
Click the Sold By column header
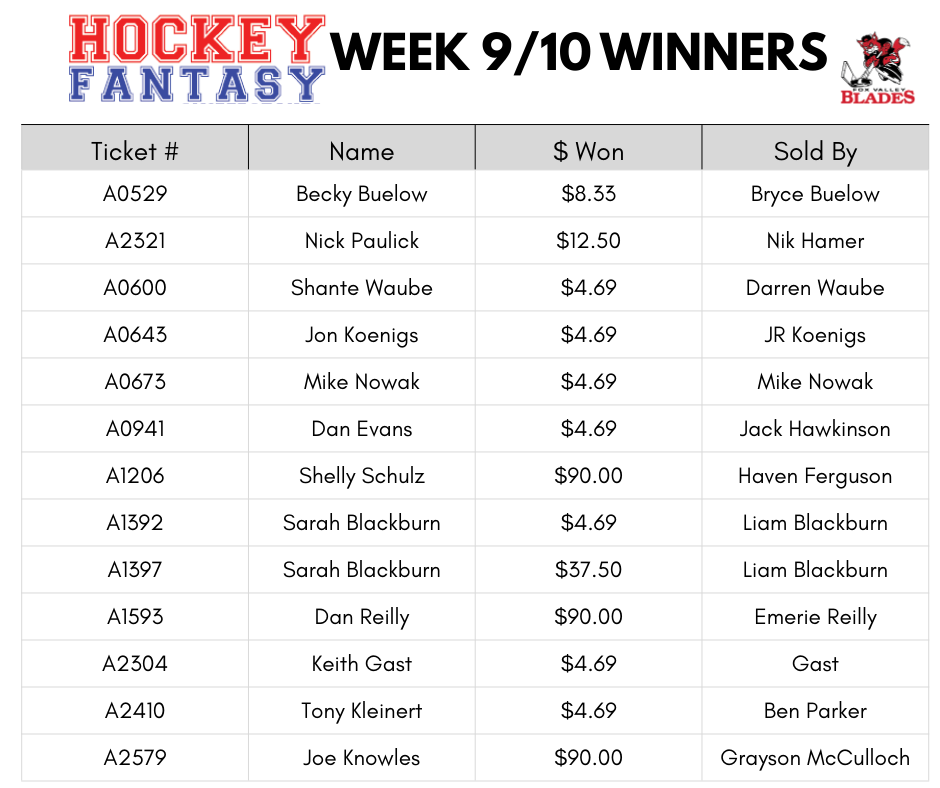click(x=815, y=151)
